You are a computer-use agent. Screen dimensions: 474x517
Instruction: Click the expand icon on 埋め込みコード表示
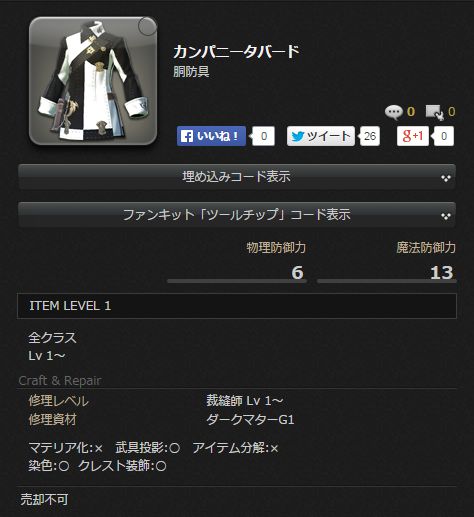point(446,178)
